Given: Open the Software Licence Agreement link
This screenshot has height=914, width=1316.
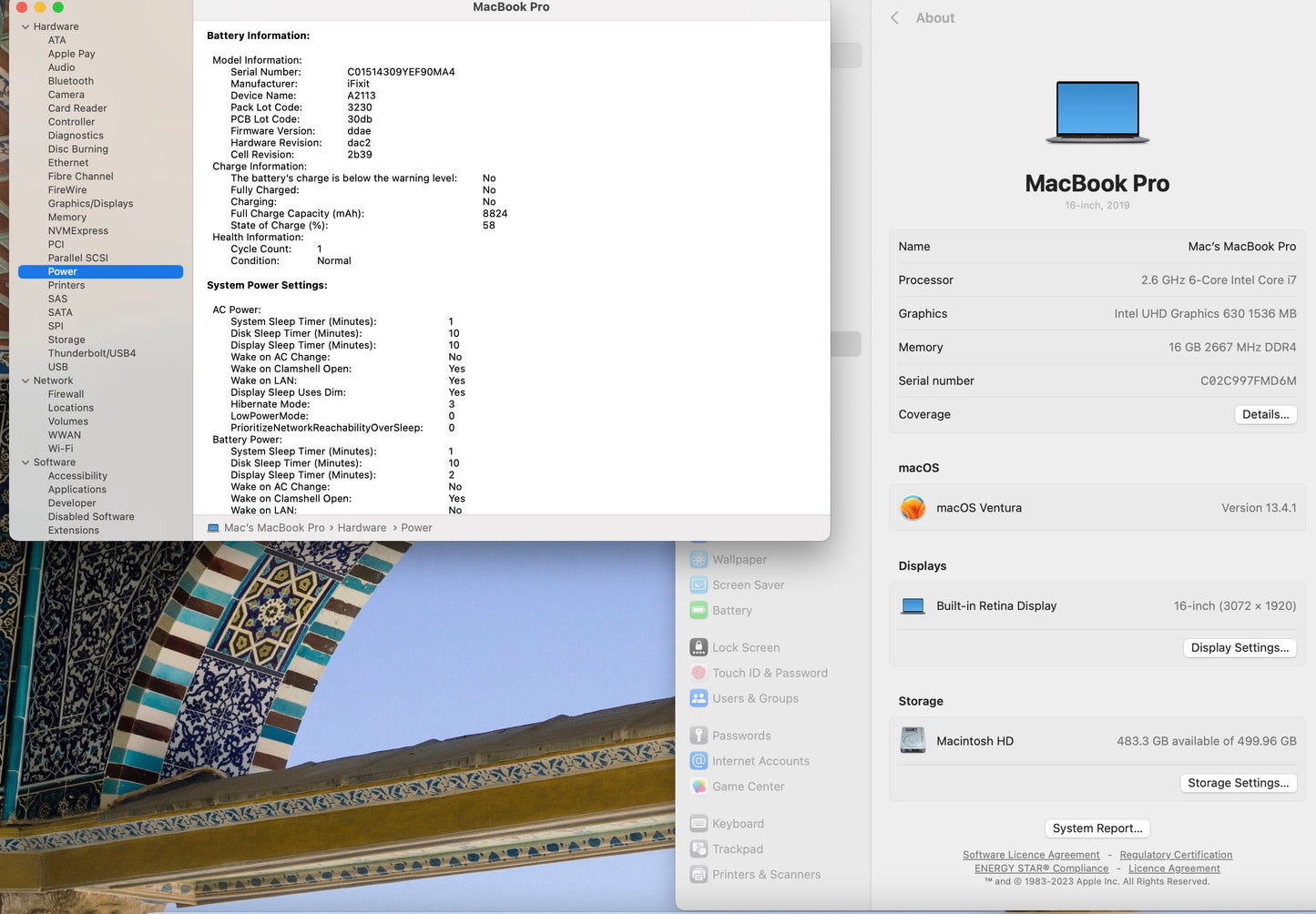Looking at the screenshot, I should click(x=1031, y=855).
